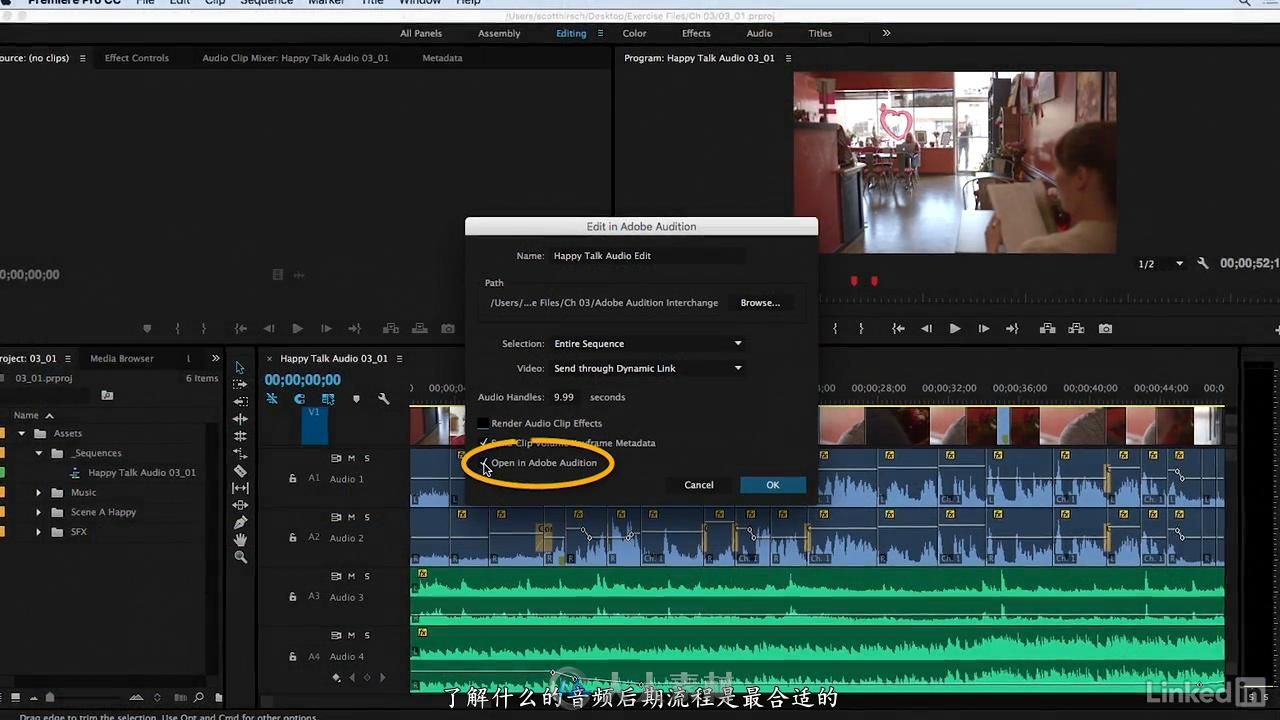Mute track Audio 1
Image resolution: width=1280 pixels, height=720 pixels.
pyautogui.click(x=350, y=458)
